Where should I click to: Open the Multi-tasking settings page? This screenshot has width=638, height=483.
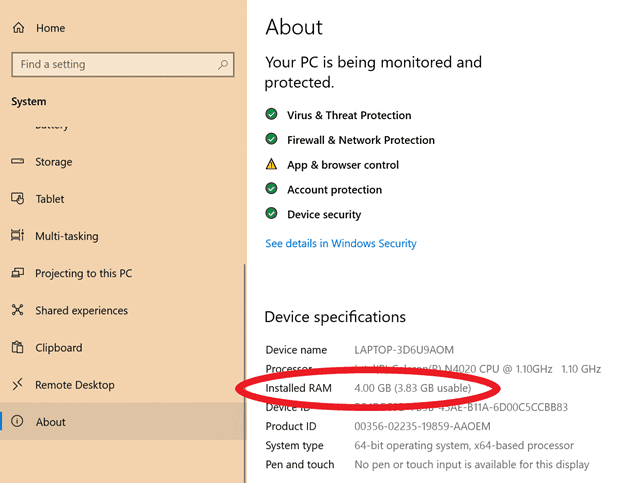click(x=66, y=236)
